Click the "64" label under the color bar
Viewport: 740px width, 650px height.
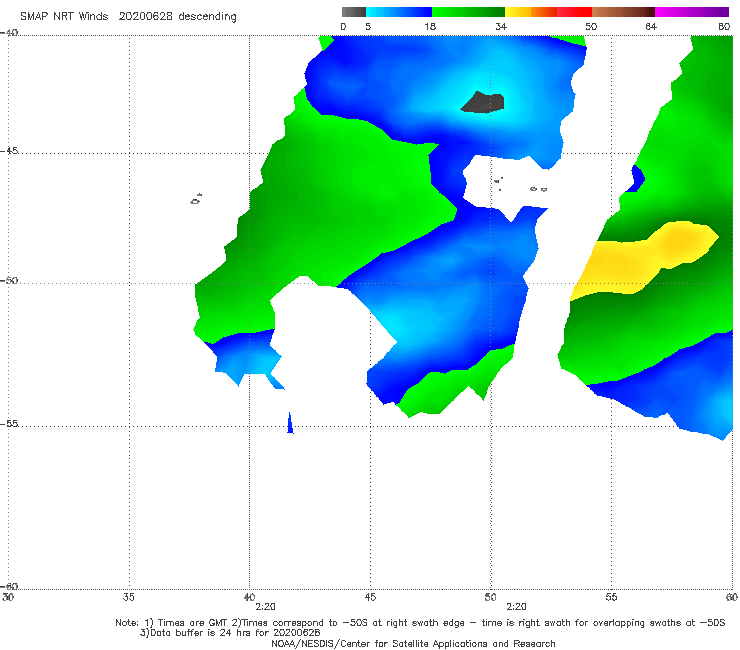point(651,26)
